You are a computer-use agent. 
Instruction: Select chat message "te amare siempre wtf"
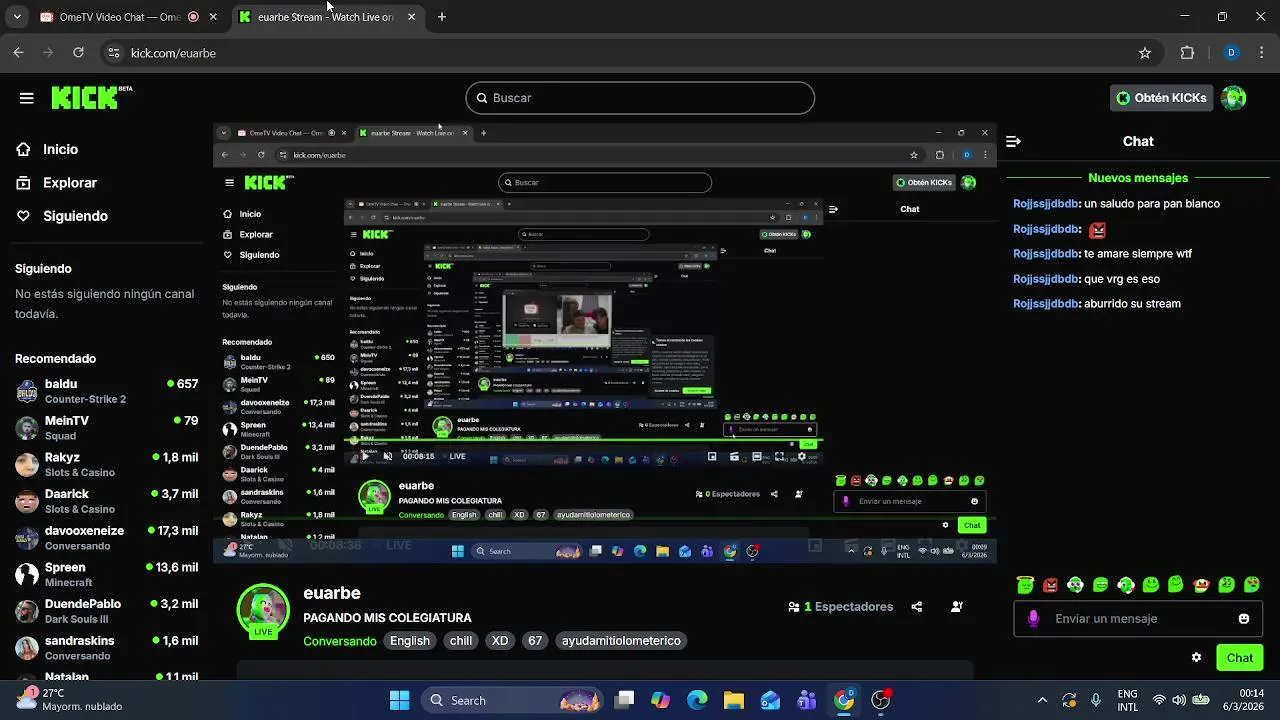click(1138, 254)
